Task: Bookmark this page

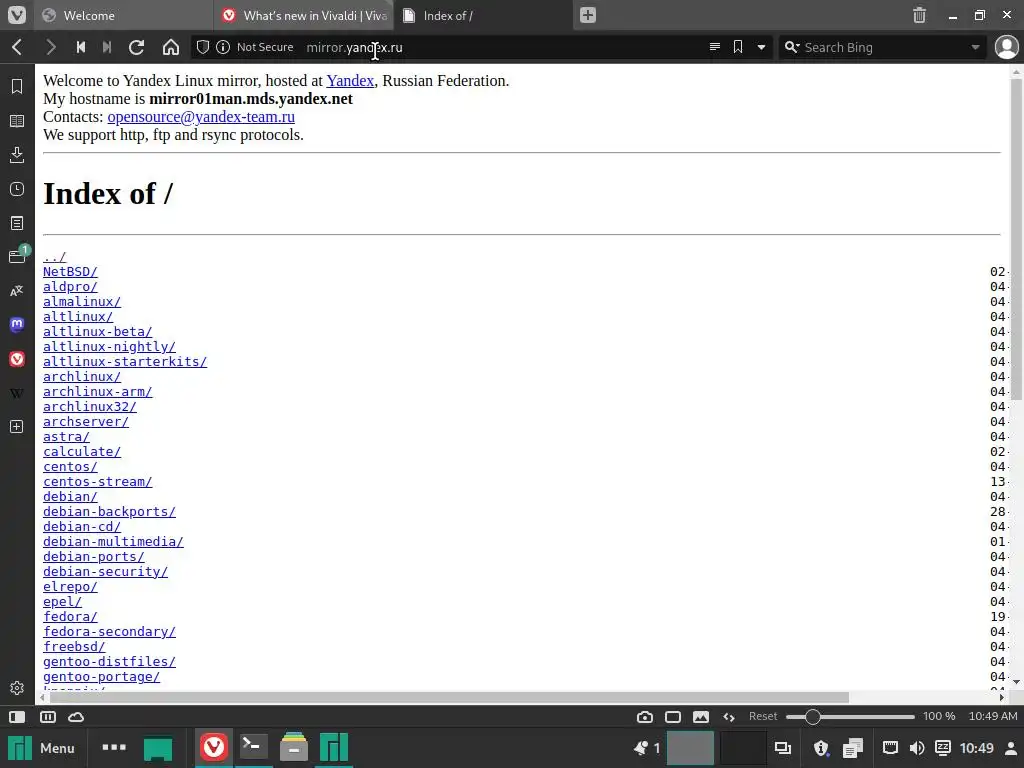Action: pyautogui.click(x=738, y=47)
